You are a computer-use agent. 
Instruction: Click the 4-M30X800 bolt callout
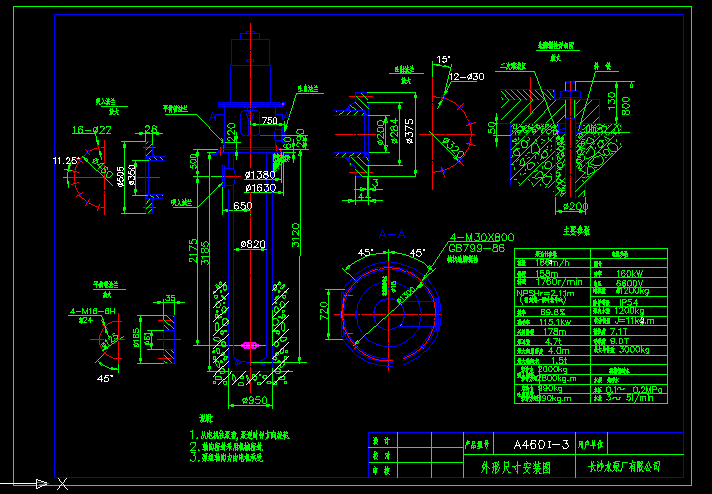[480, 234]
